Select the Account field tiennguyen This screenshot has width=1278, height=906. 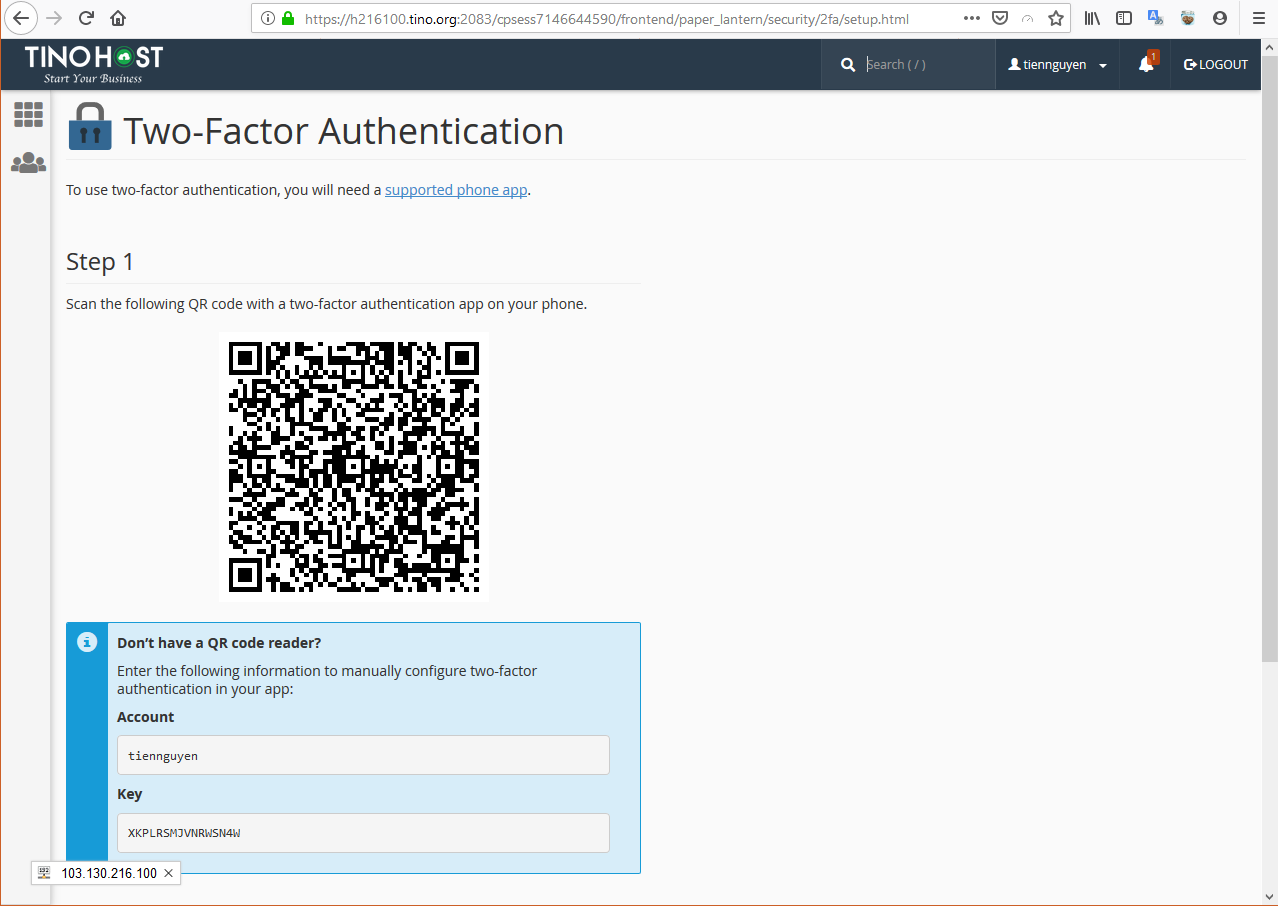click(x=363, y=755)
